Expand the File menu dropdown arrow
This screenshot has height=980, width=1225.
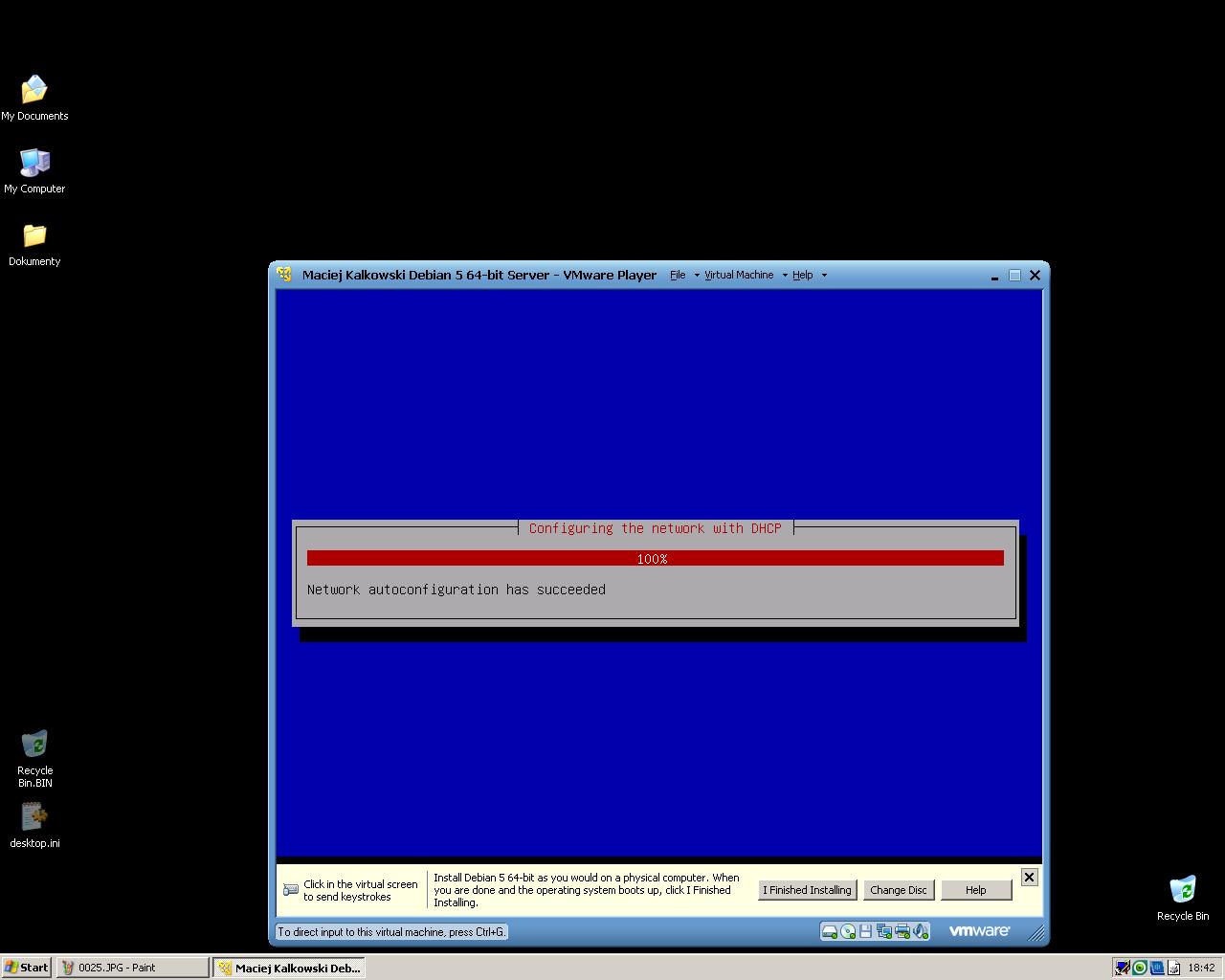tap(697, 276)
